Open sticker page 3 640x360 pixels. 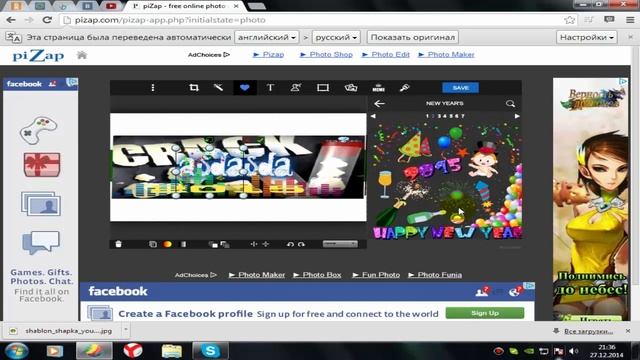pos(439,116)
